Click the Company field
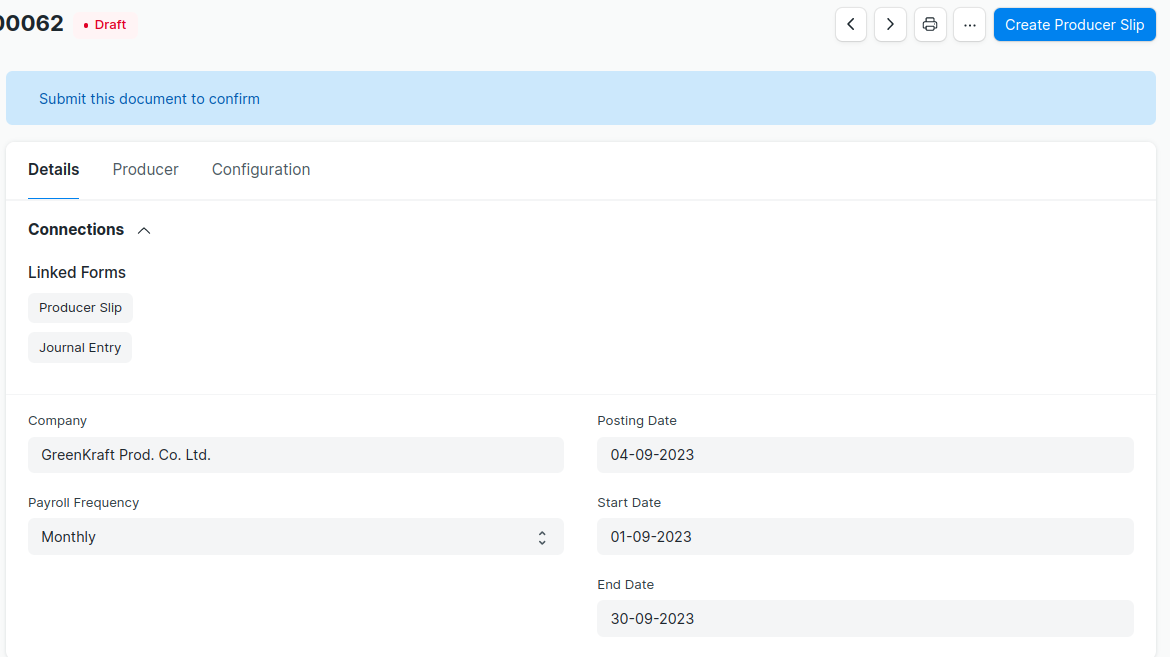Viewport: 1170px width, 657px height. click(x=295, y=455)
